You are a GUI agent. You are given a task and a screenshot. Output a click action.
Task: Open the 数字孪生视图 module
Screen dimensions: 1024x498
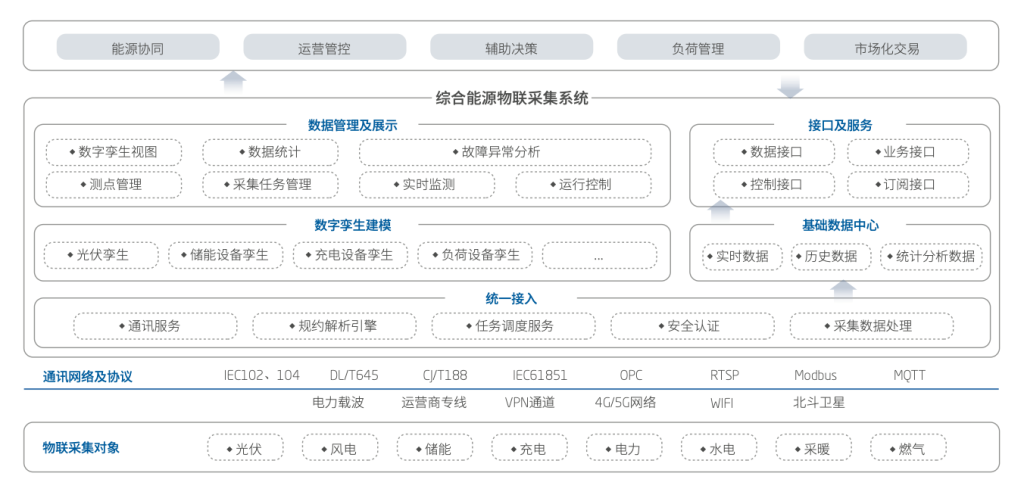point(114,152)
